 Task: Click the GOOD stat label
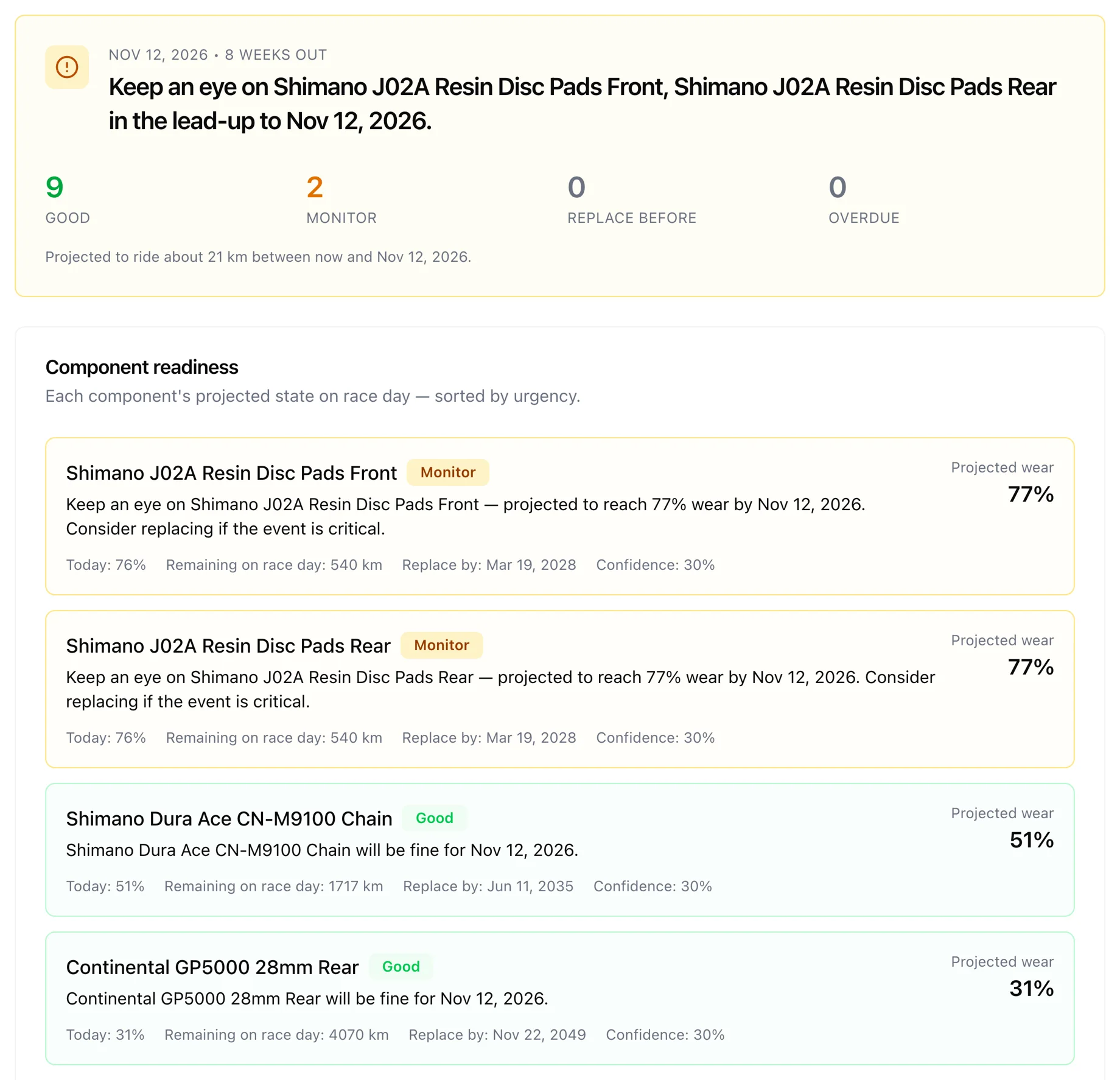pyautogui.click(x=68, y=218)
